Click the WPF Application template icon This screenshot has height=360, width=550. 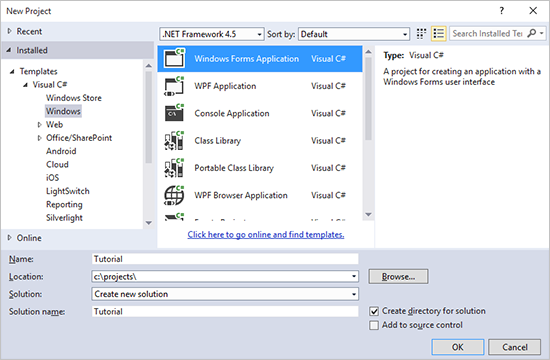coord(174,86)
